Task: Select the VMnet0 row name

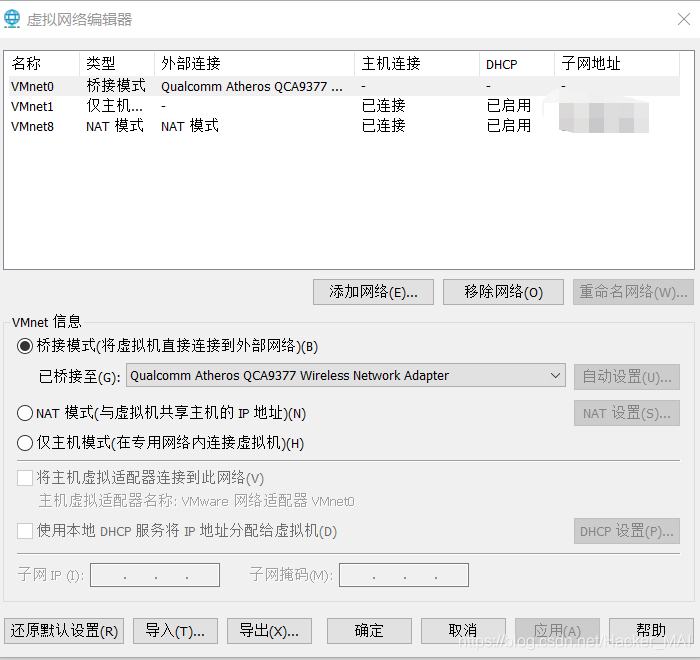Action: (x=32, y=86)
